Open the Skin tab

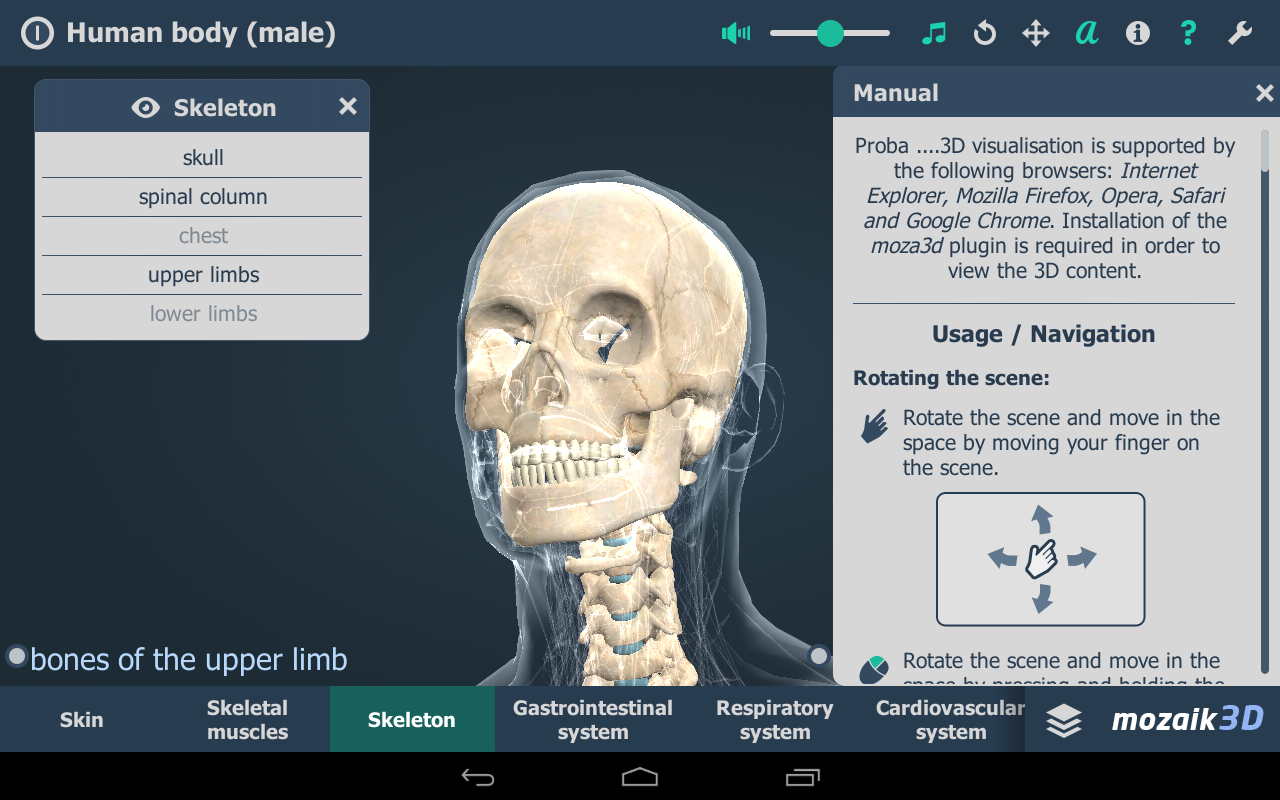pyautogui.click(x=81, y=719)
